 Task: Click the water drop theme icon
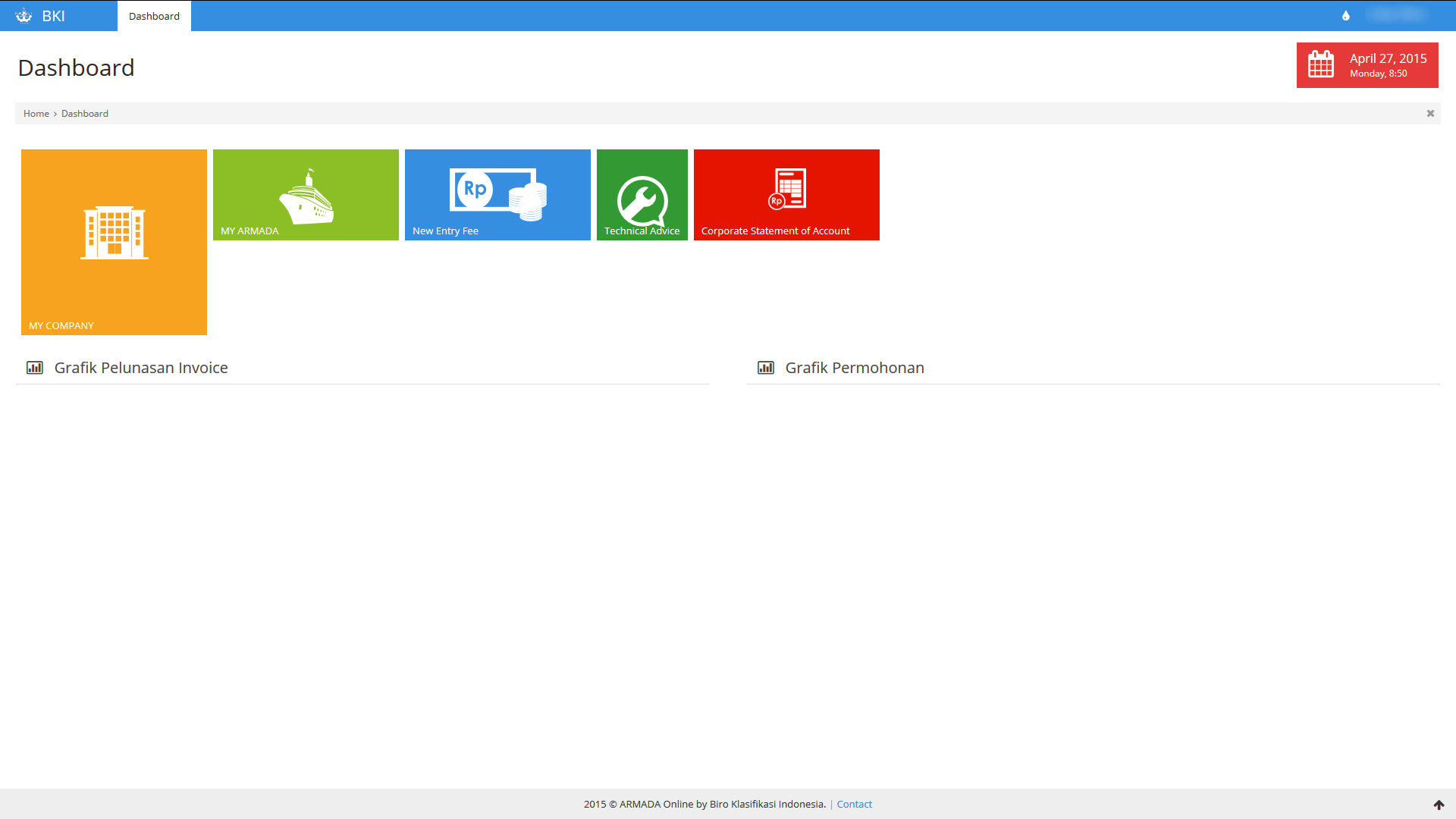[1346, 16]
